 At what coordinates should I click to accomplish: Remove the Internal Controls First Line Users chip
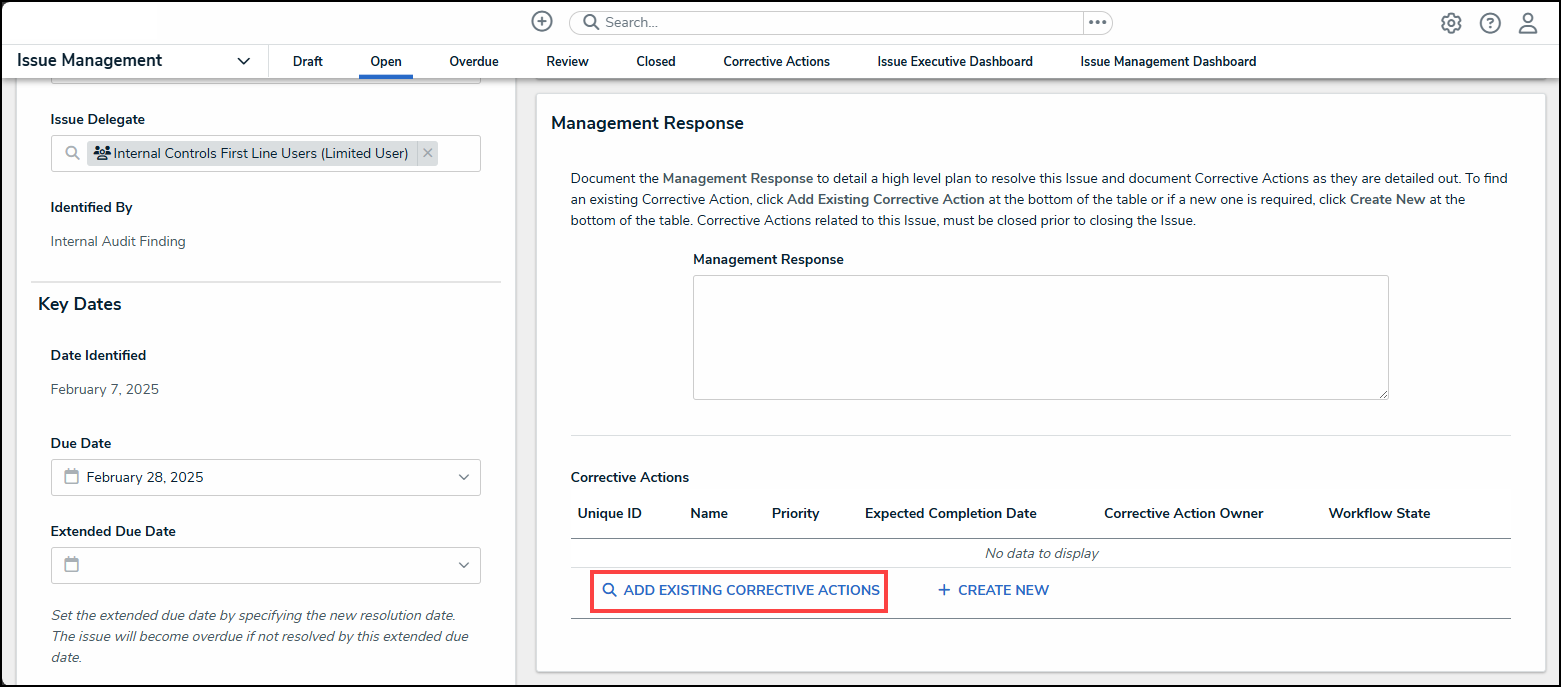(x=427, y=153)
